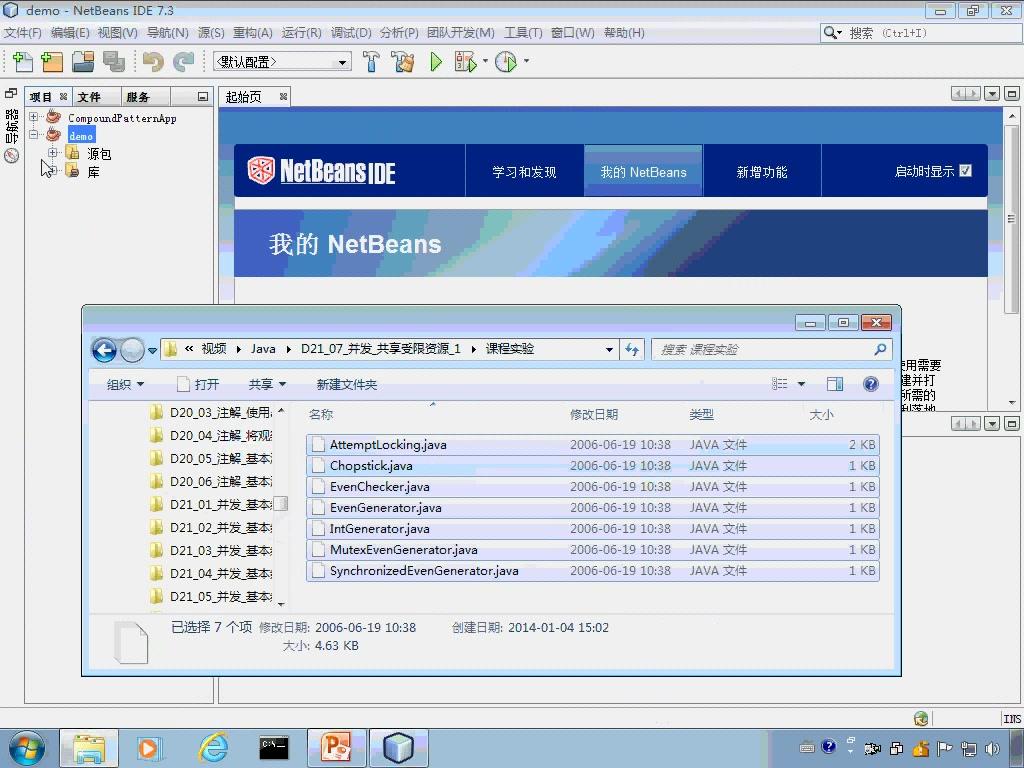
Task: Click the 打开 button in Explorer
Action: tap(199, 385)
